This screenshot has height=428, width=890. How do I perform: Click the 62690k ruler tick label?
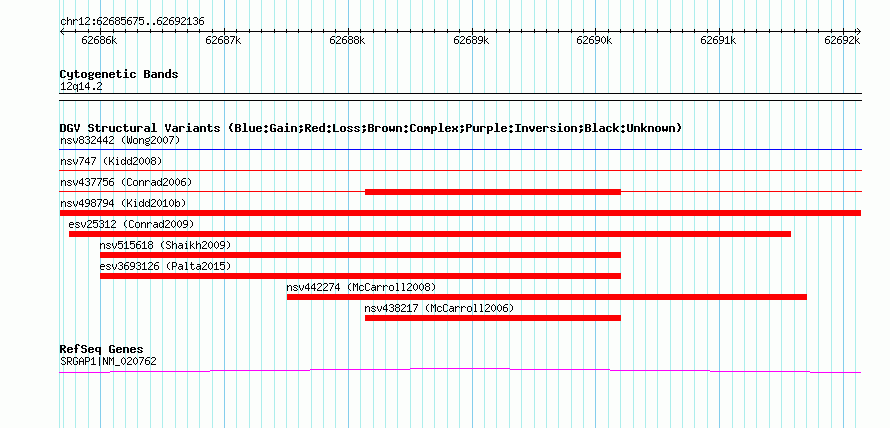(x=594, y=40)
